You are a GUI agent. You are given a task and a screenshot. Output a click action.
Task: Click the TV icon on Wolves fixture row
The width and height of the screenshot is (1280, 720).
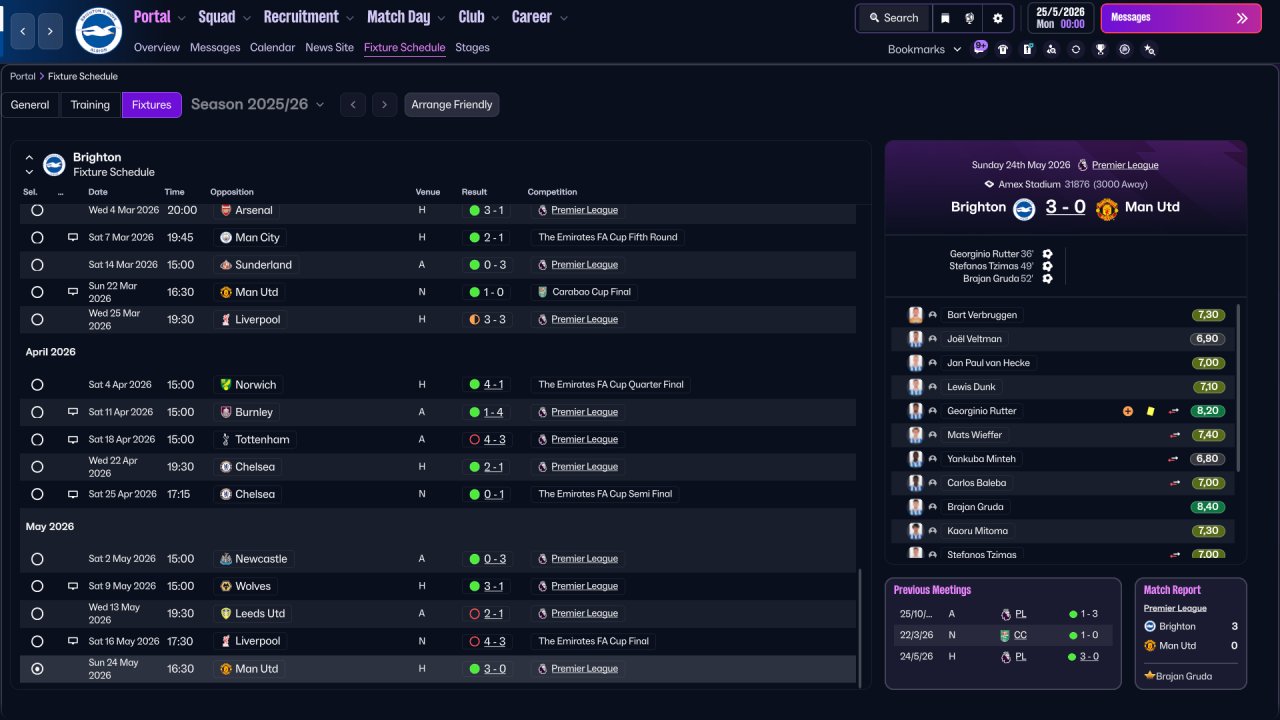click(73, 586)
